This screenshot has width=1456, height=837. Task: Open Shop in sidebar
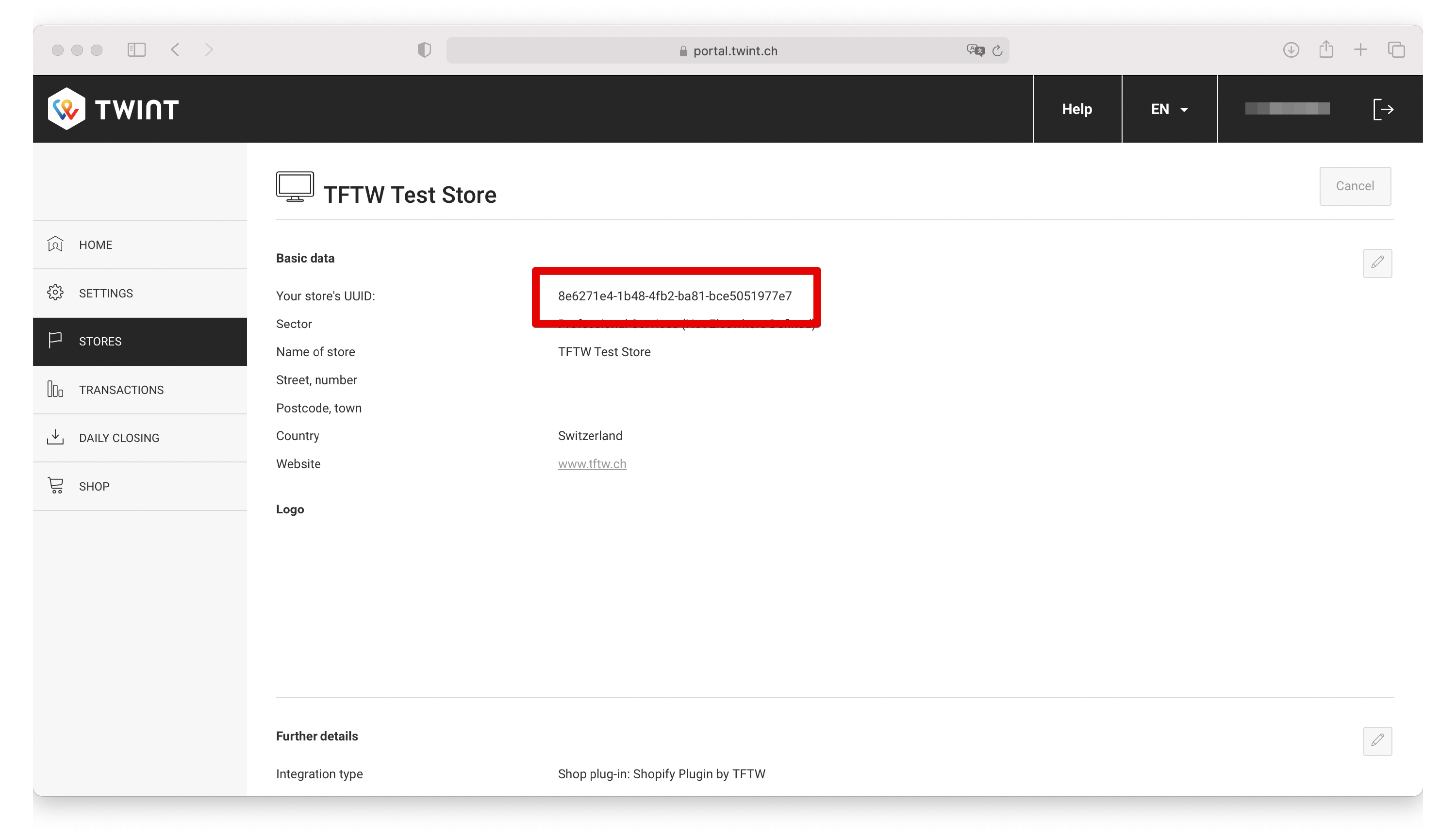(94, 486)
